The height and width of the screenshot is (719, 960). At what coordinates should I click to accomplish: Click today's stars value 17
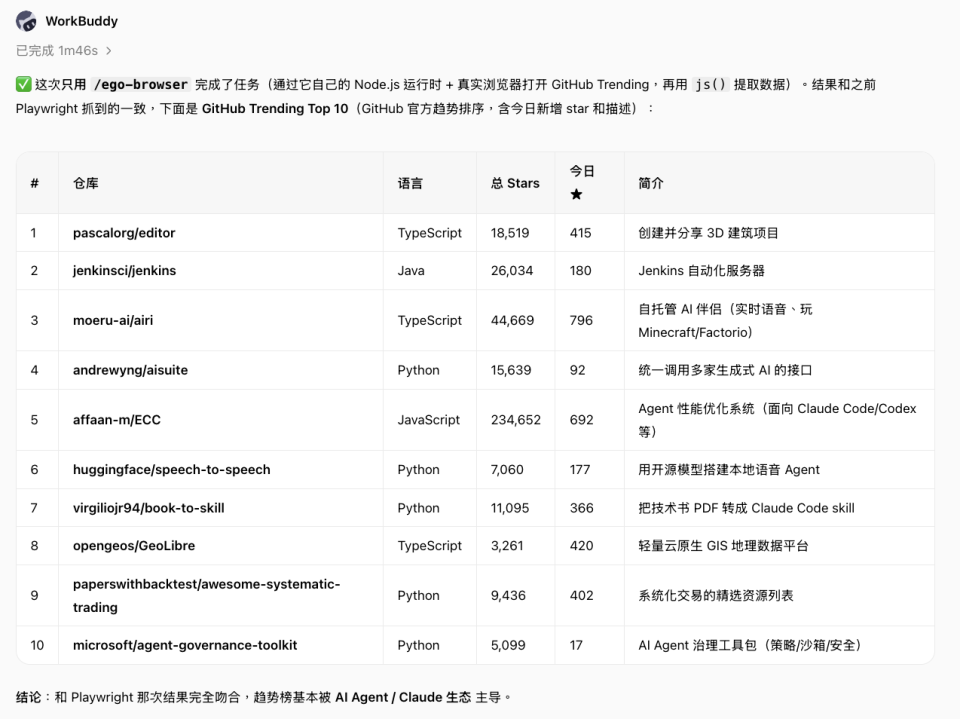coord(576,645)
